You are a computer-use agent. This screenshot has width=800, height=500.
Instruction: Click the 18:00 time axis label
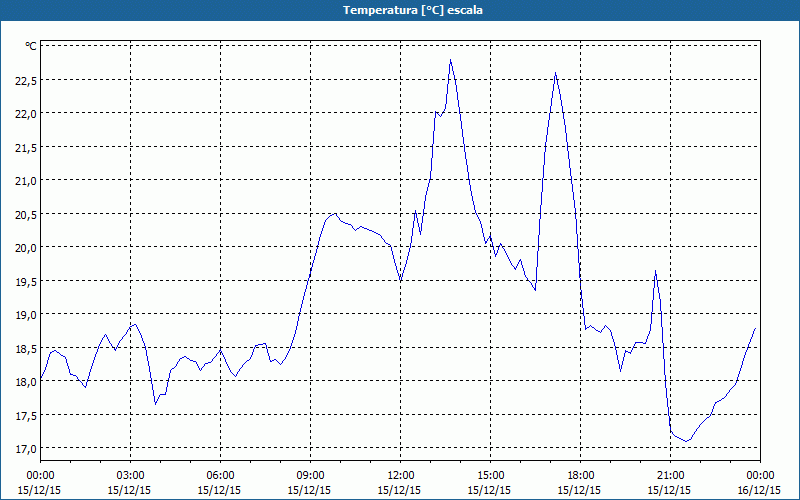580,476
